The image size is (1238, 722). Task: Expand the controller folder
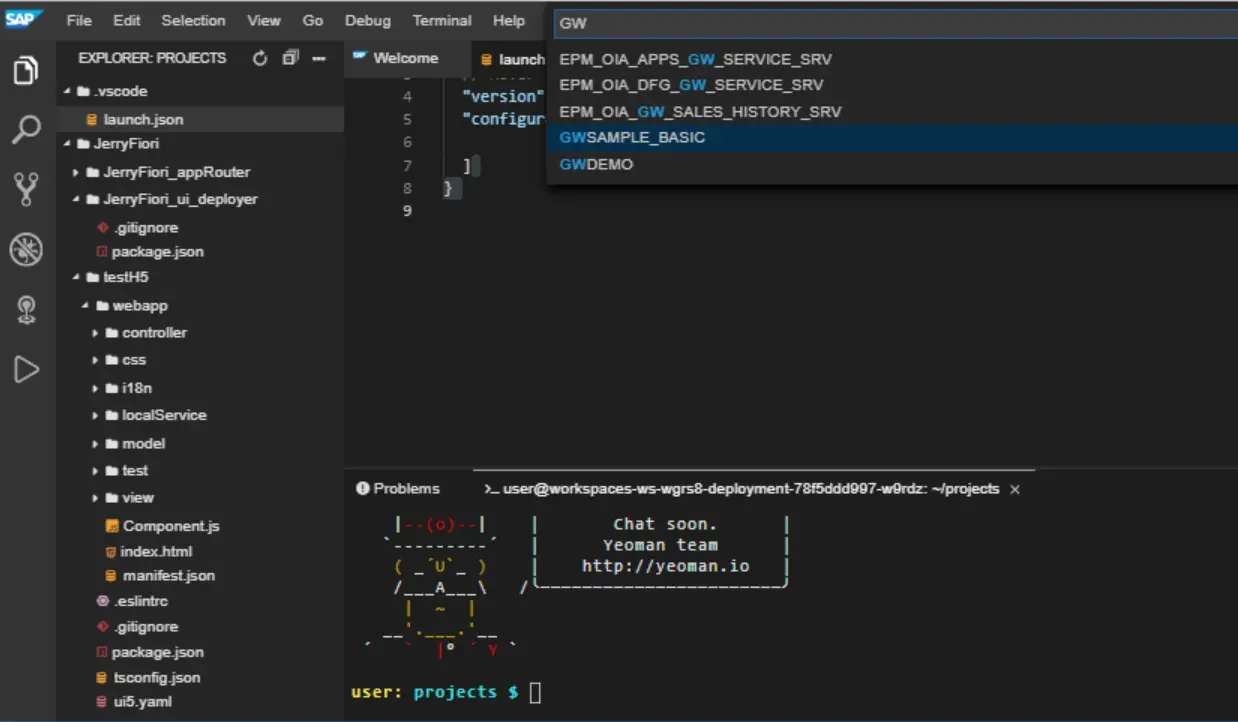tap(154, 332)
